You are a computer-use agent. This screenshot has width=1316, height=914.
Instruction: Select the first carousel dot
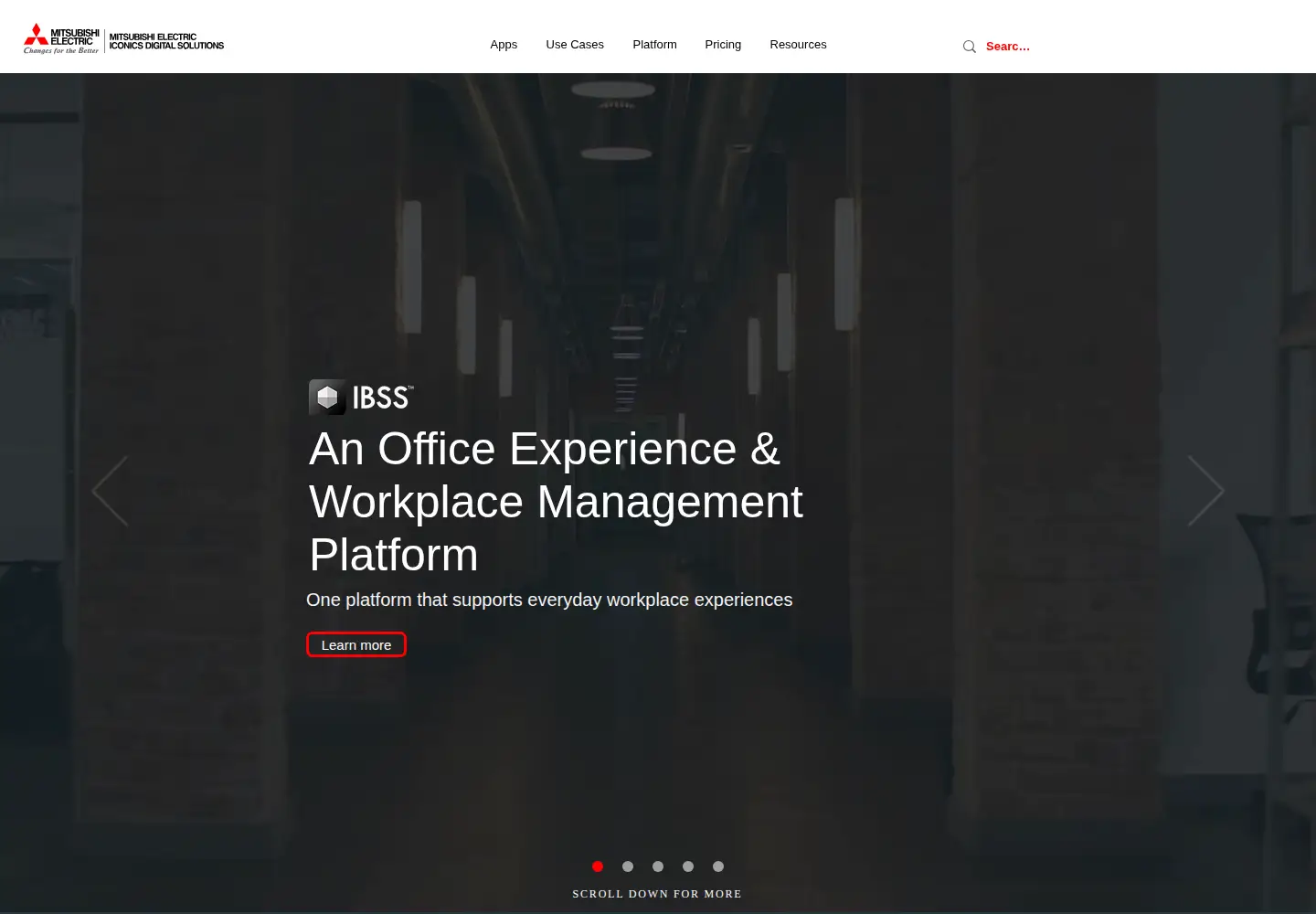coord(598,866)
